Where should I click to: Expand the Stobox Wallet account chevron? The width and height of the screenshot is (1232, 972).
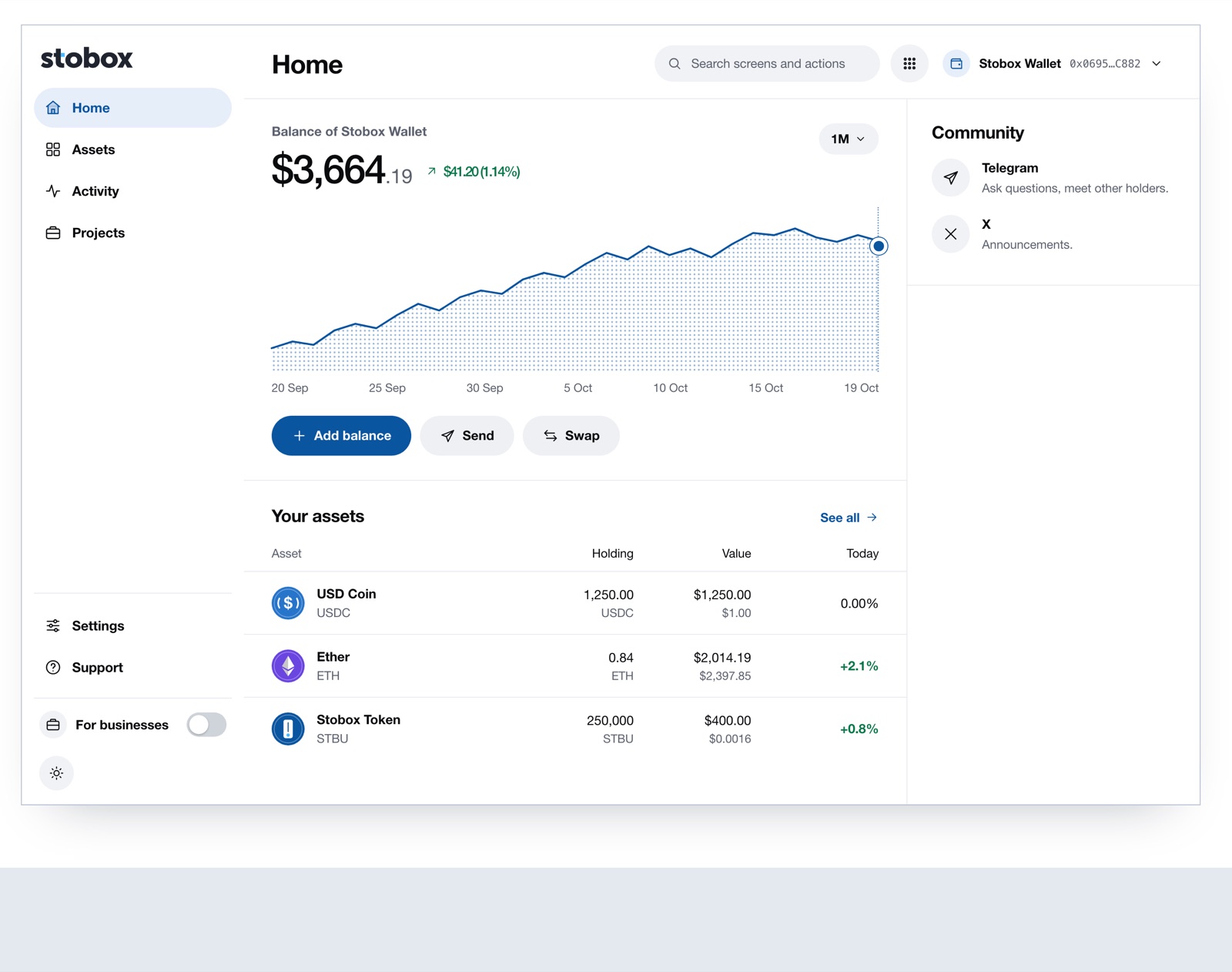[1157, 64]
